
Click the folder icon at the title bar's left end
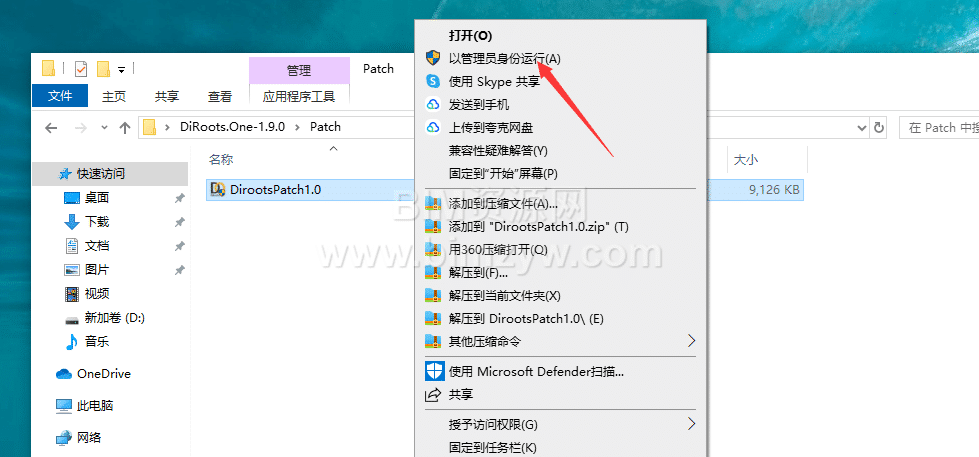[x=48, y=68]
